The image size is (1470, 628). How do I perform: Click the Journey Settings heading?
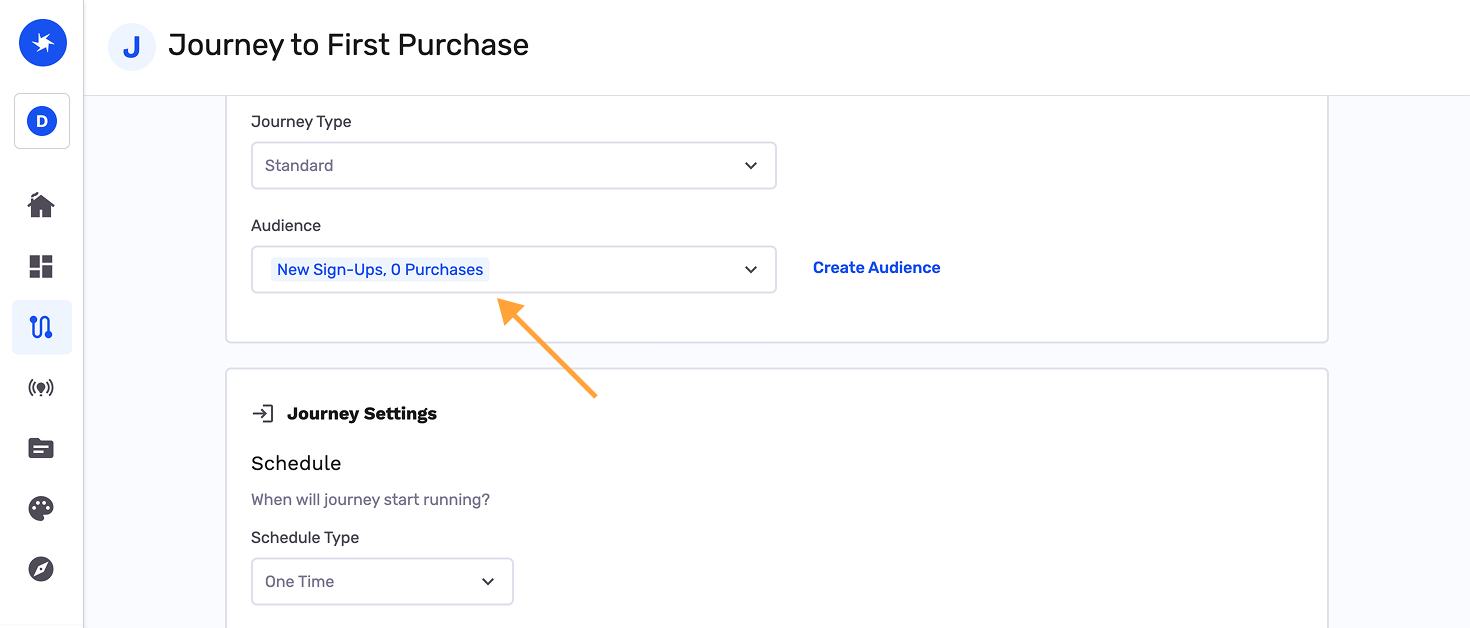[x=362, y=413]
